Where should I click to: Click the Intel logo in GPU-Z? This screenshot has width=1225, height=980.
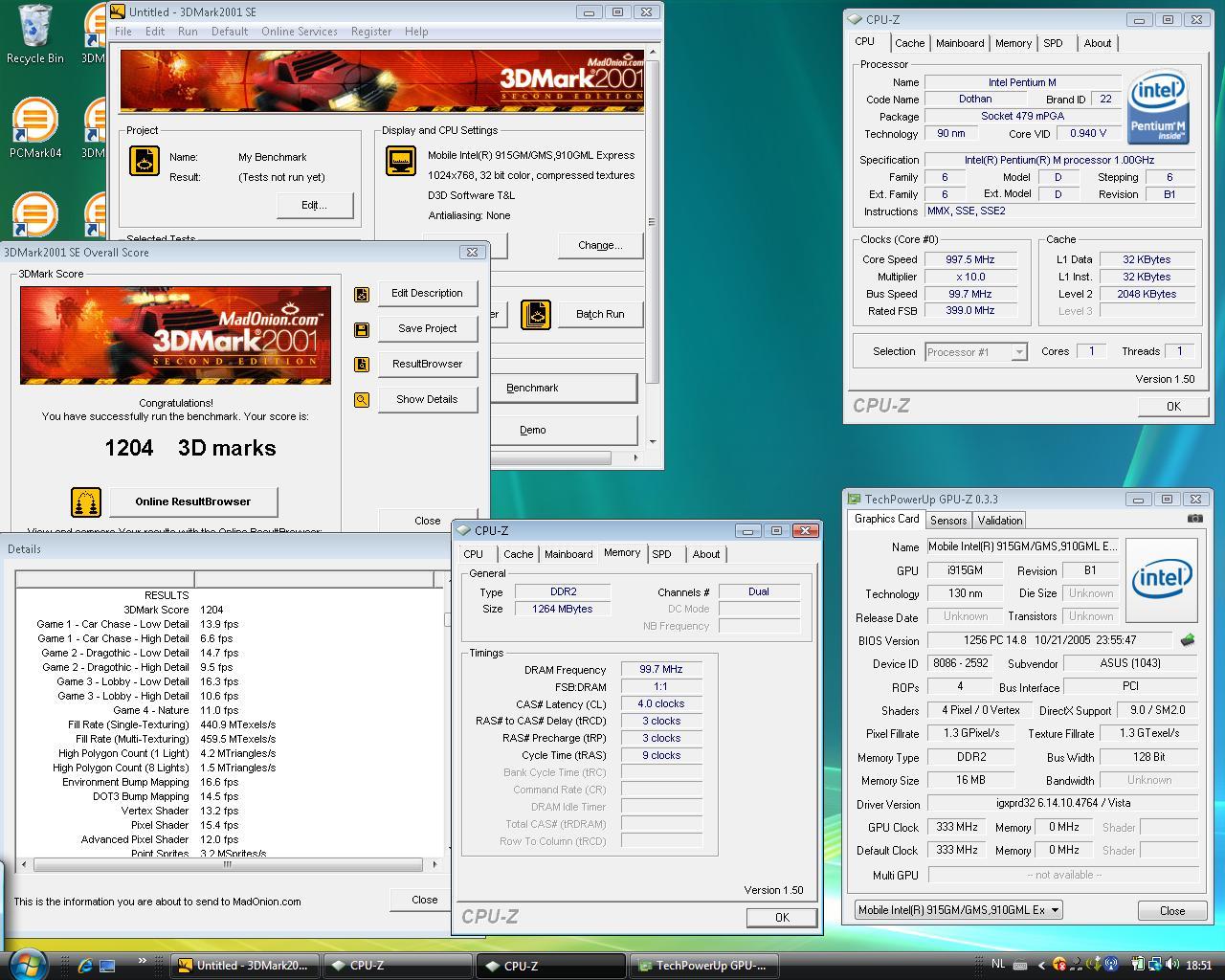click(x=1162, y=580)
